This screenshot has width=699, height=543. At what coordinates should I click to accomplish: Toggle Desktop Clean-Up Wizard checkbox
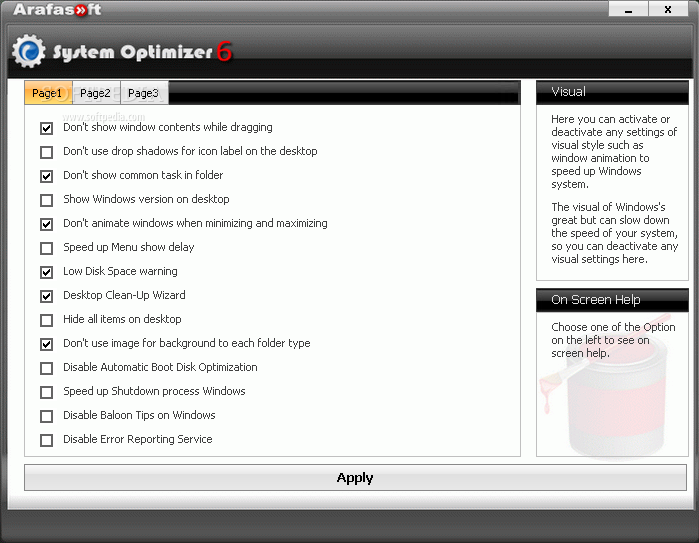coord(46,296)
